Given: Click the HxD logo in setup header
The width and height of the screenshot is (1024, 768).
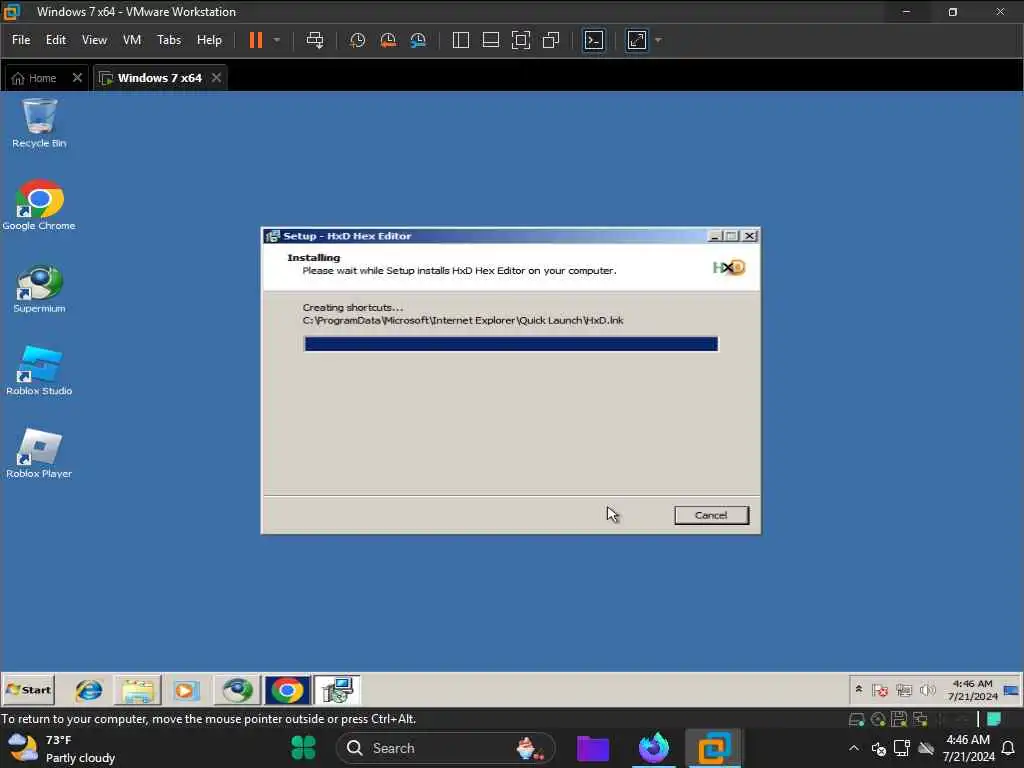Looking at the screenshot, I should (x=729, y=267).
